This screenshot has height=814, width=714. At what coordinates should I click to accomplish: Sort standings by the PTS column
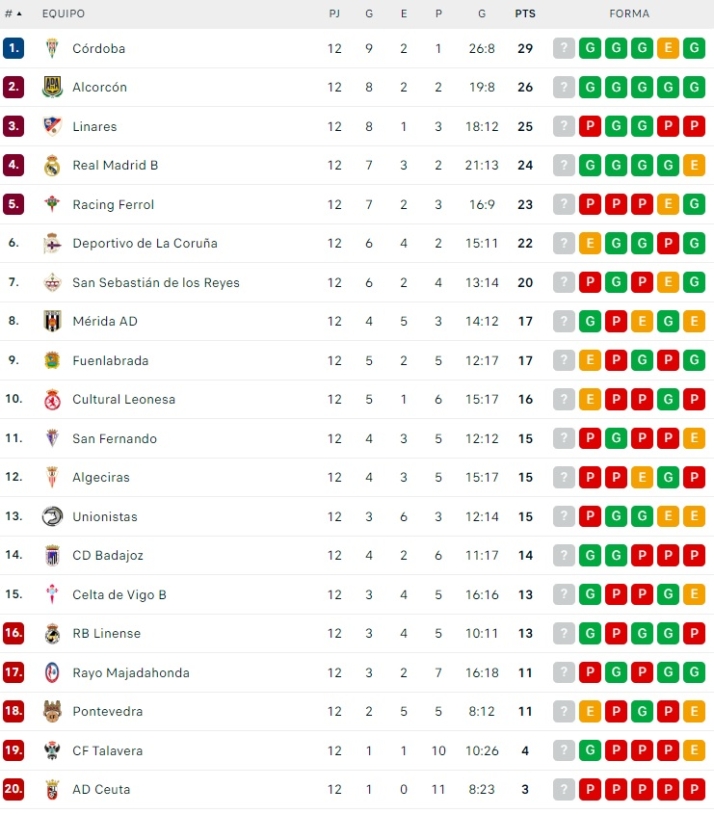[x=525, y=14]
